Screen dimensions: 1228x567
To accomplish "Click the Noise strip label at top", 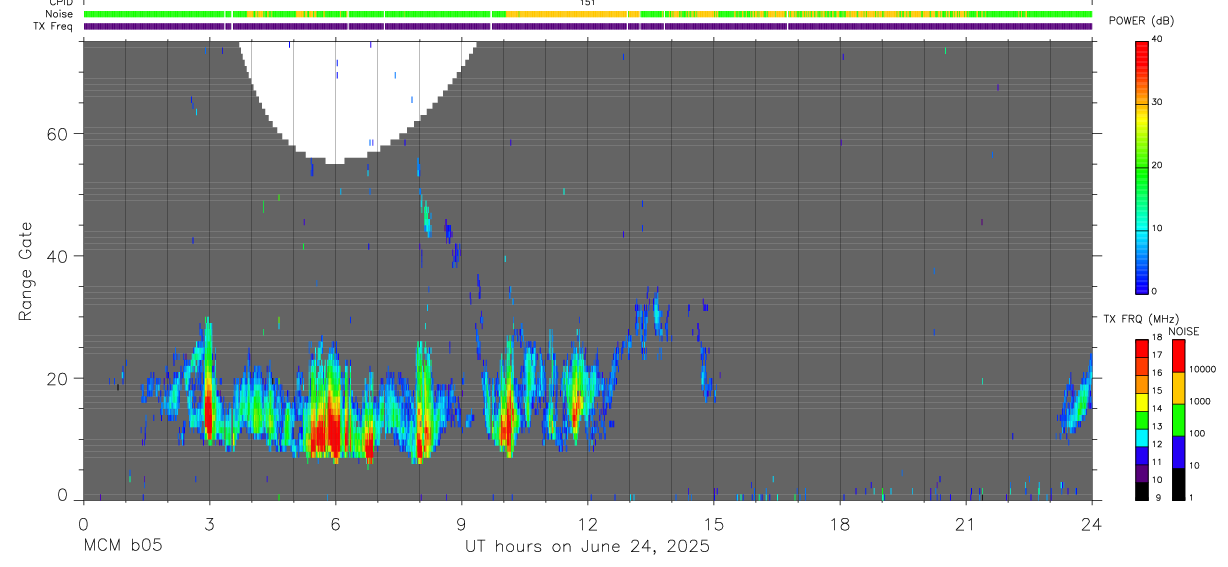I will (60, 14).
